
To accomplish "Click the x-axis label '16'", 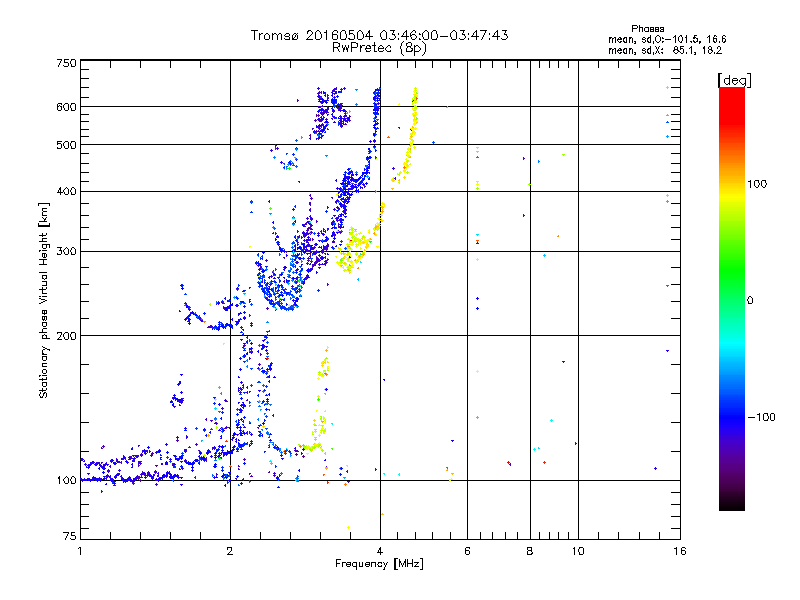I will click(x=680, y=551).
